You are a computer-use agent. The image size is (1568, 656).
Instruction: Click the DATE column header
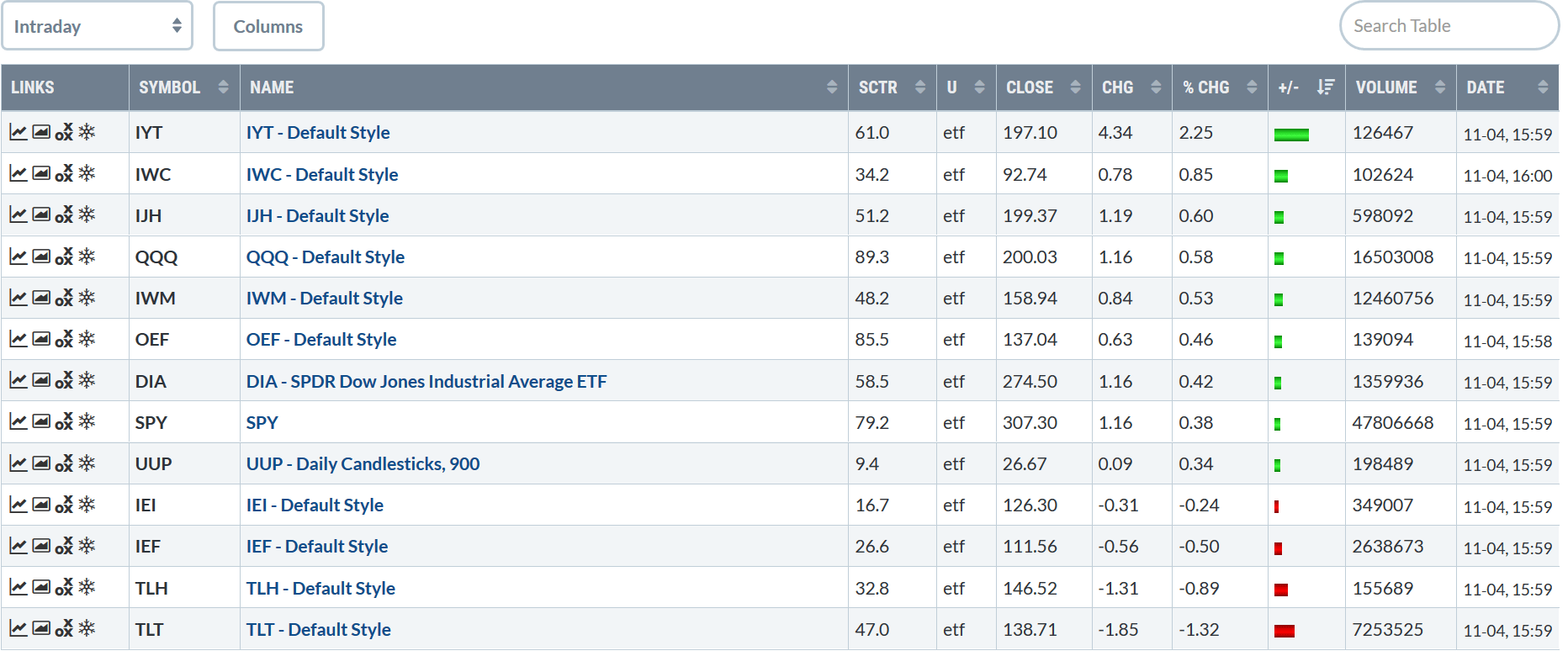1507,87
